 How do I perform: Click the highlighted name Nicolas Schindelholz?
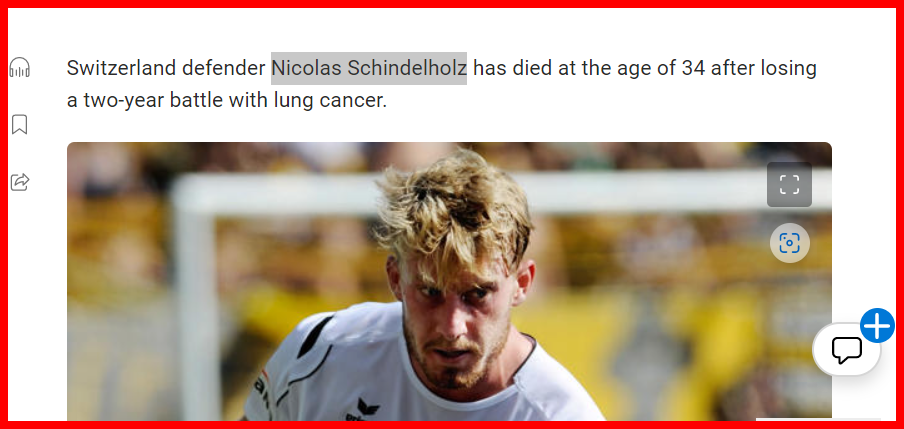tap(369, 68)
